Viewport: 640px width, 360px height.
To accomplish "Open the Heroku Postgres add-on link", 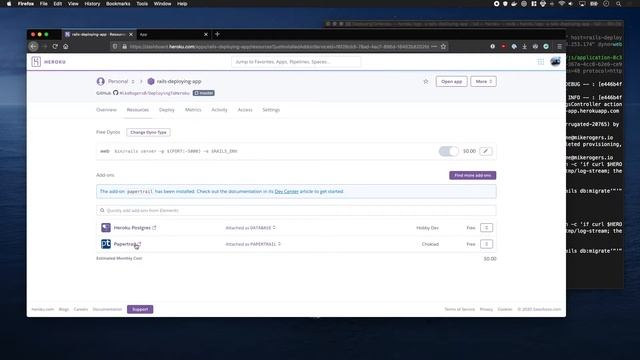I will [x=132, y=227].
